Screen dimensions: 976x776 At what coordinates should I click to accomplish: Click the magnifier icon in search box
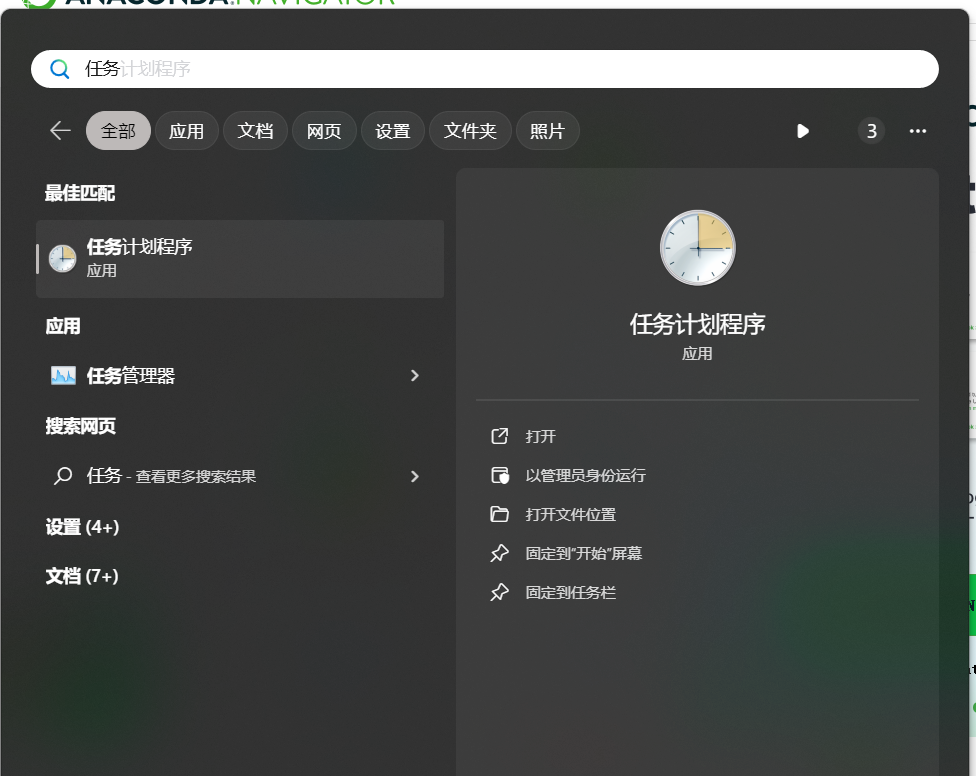coord(60,69)
